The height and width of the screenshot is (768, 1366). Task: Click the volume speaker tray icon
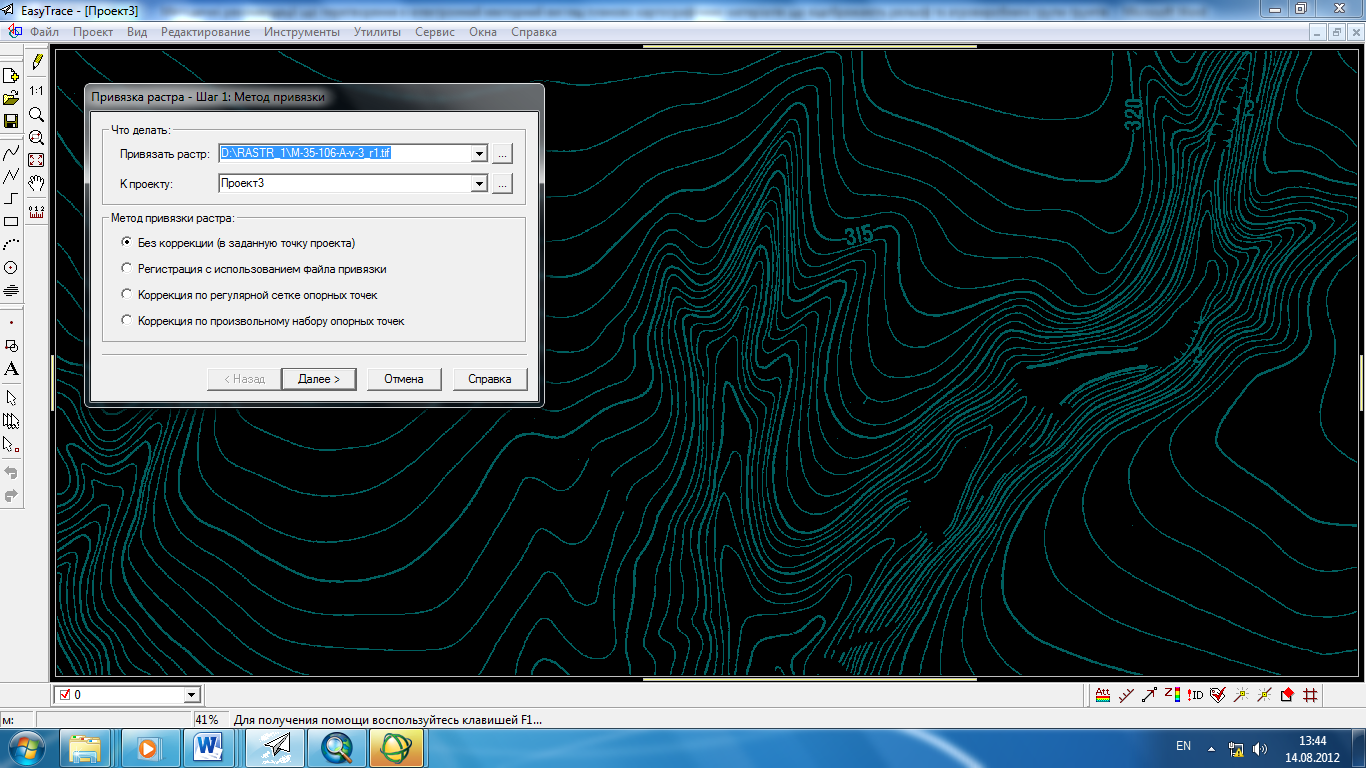click(x=1260, y=748)
